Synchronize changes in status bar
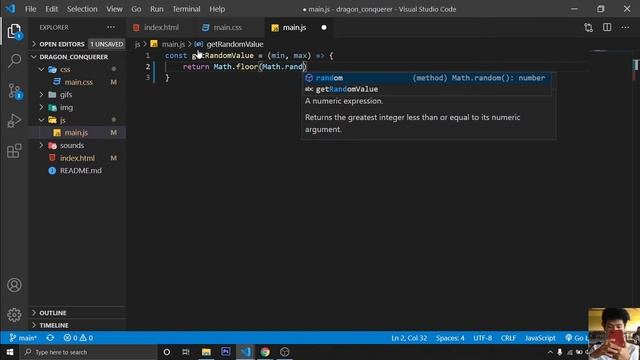640x360 pixels. (x=50, y=338)
